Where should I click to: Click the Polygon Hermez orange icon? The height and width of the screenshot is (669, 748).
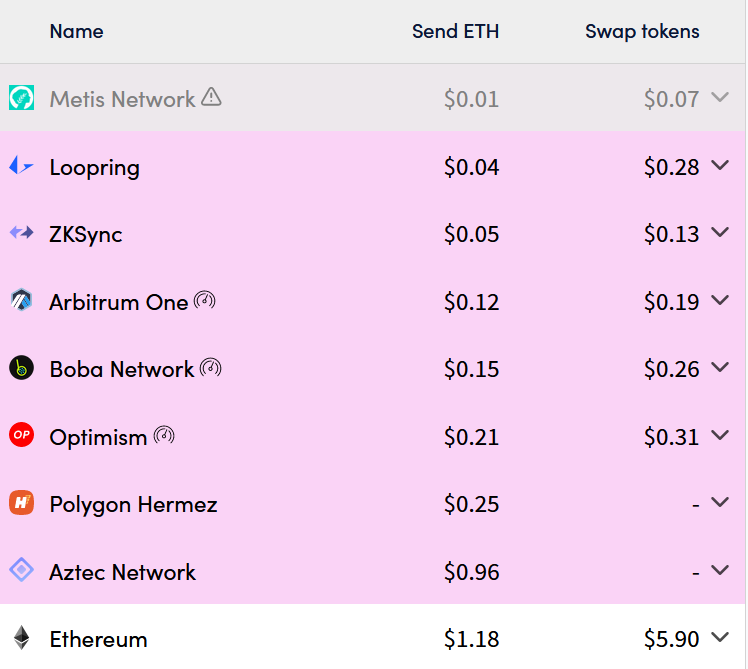click(x=21, y=502)
